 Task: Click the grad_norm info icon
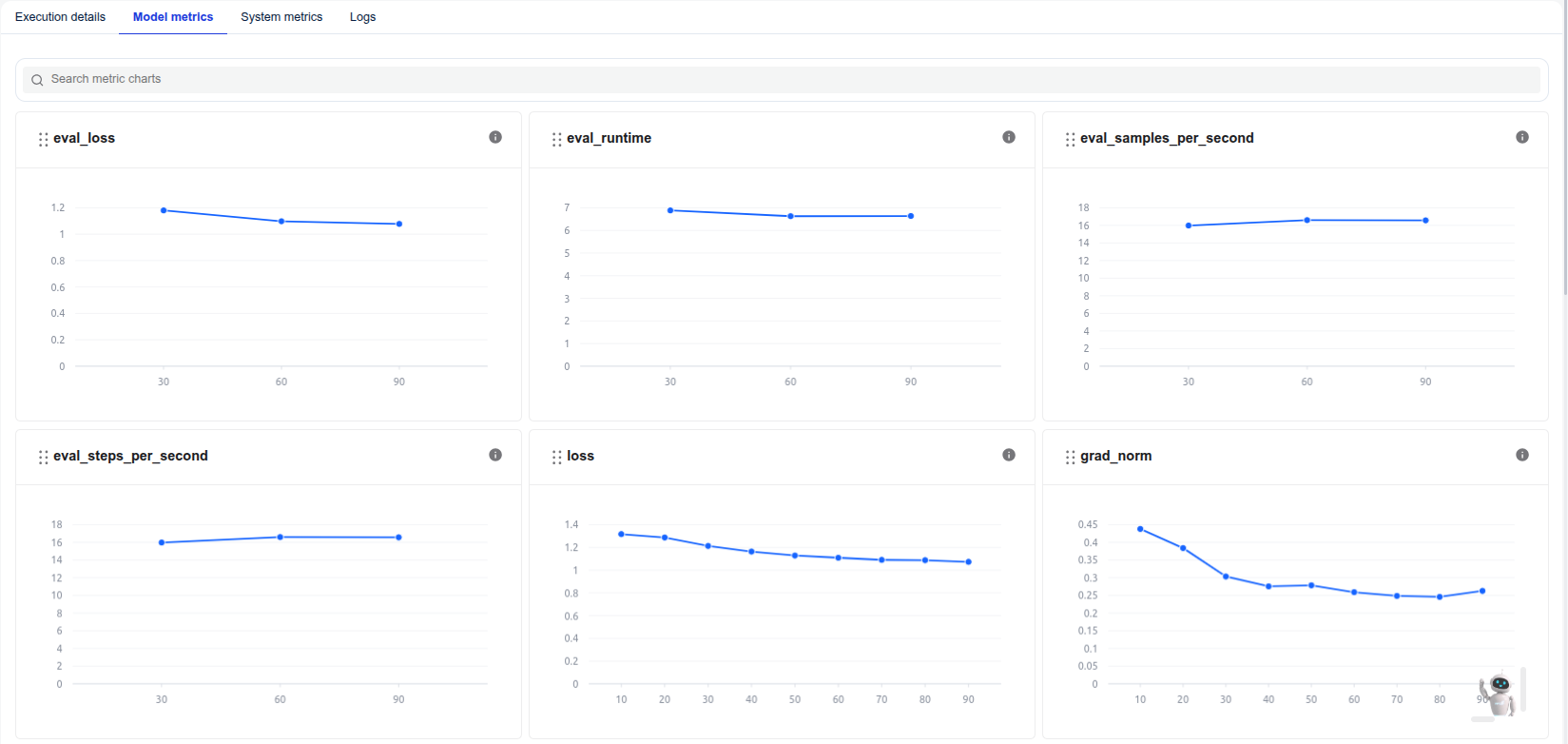click(x=1522, y=455)
